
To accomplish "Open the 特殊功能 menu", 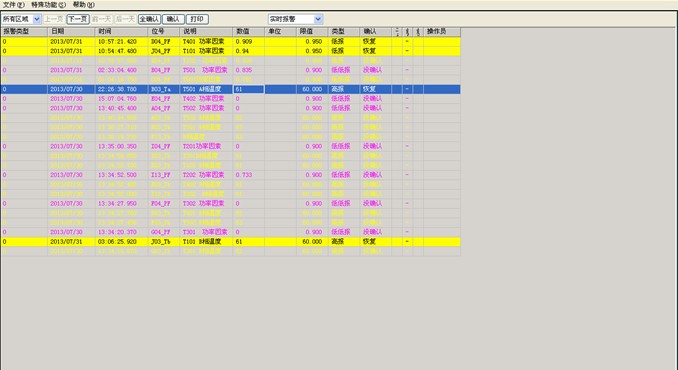I will (x=48, y=5).
